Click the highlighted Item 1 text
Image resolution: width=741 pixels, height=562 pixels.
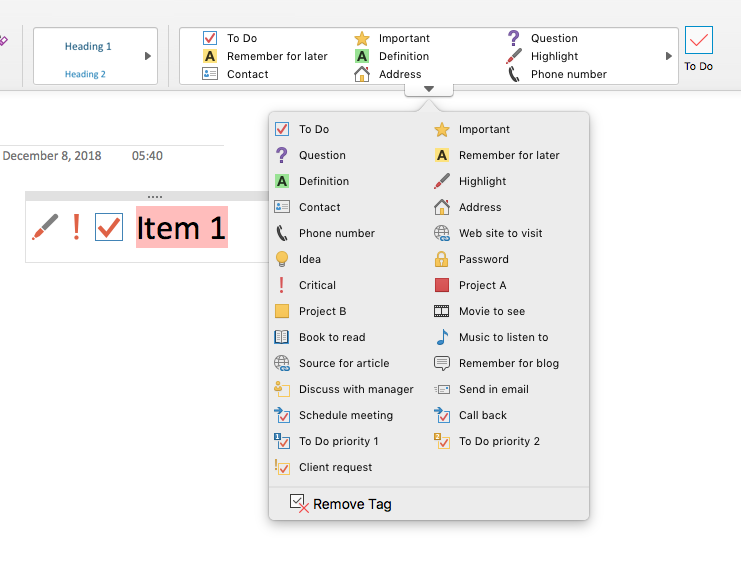[181, 227]
